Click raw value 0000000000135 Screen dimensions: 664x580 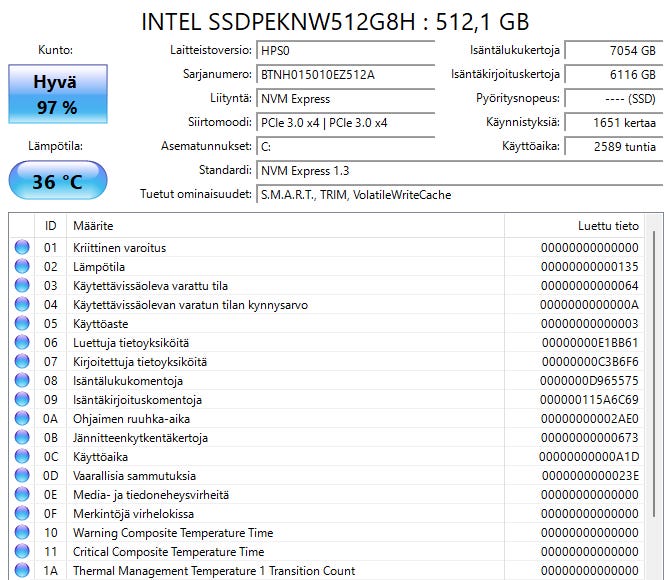pyautogui.click(x=589, y=266)
